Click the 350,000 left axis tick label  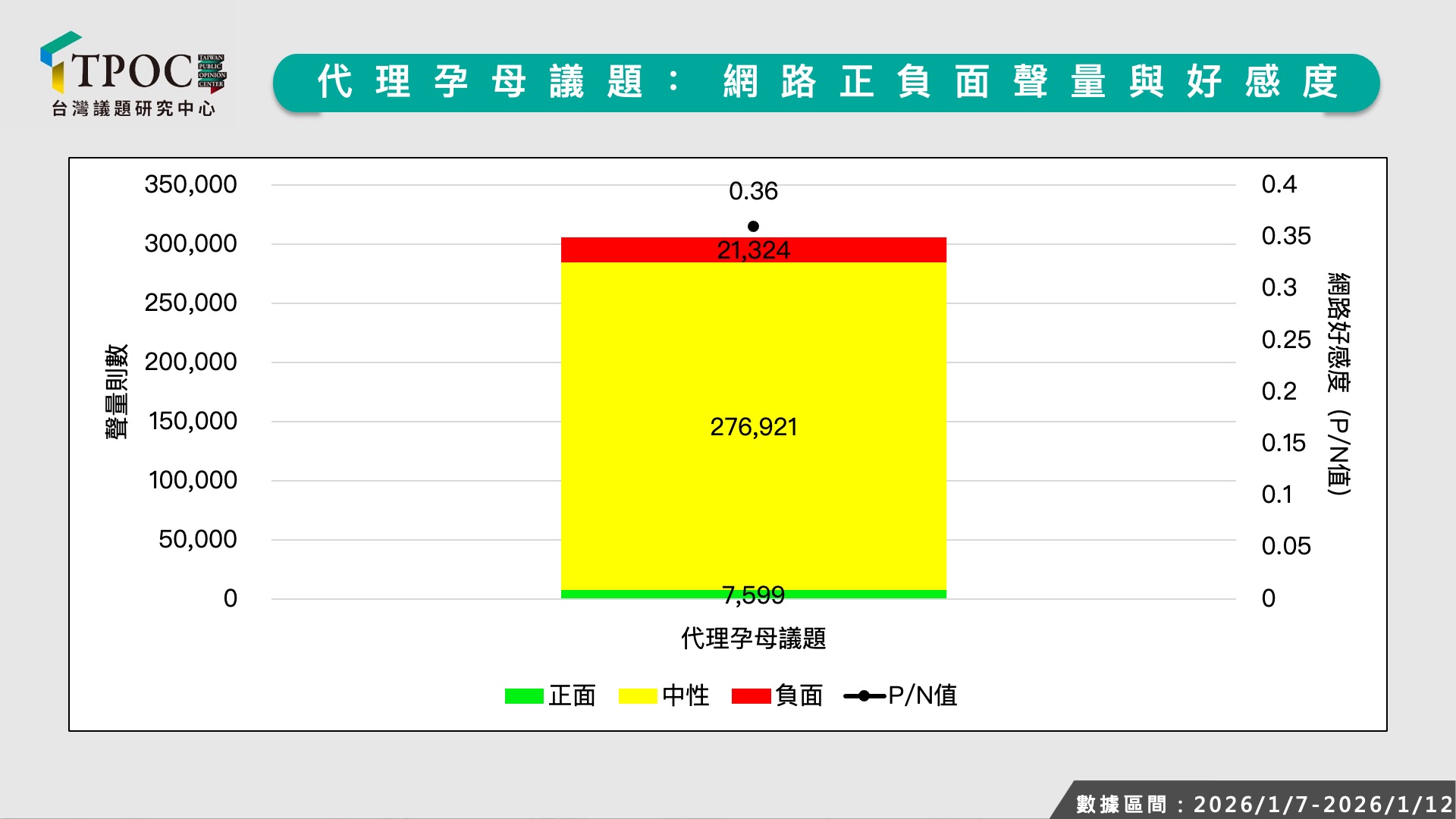pyautogui.click(x=190, y=184)
